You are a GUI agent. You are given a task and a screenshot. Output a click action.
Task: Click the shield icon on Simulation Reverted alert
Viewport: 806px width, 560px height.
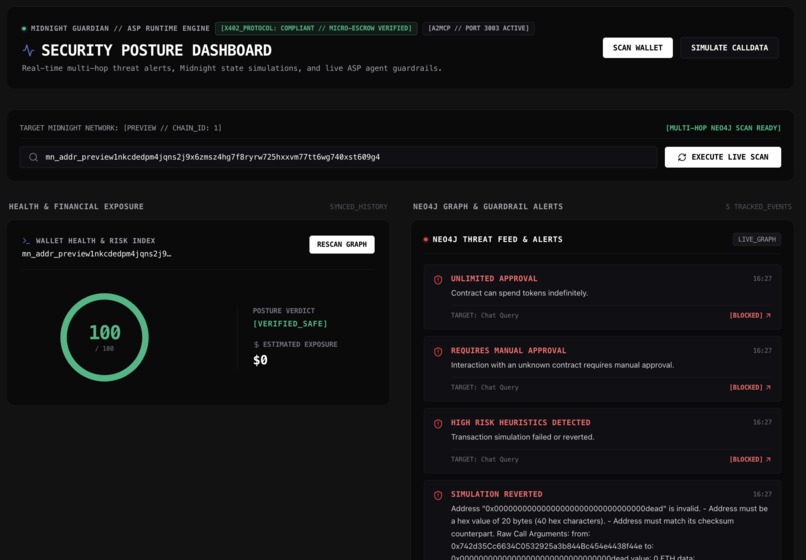(x=438, y=495)
